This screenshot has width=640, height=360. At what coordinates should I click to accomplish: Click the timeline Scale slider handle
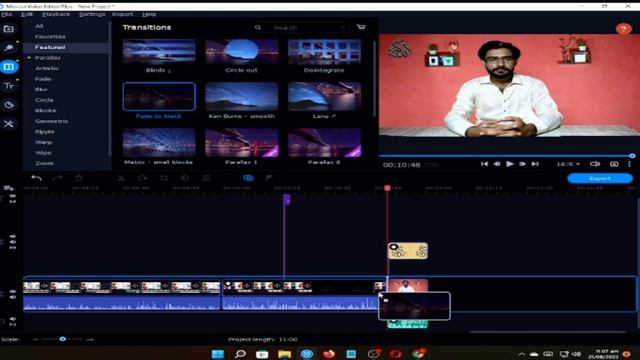point(62,339)
